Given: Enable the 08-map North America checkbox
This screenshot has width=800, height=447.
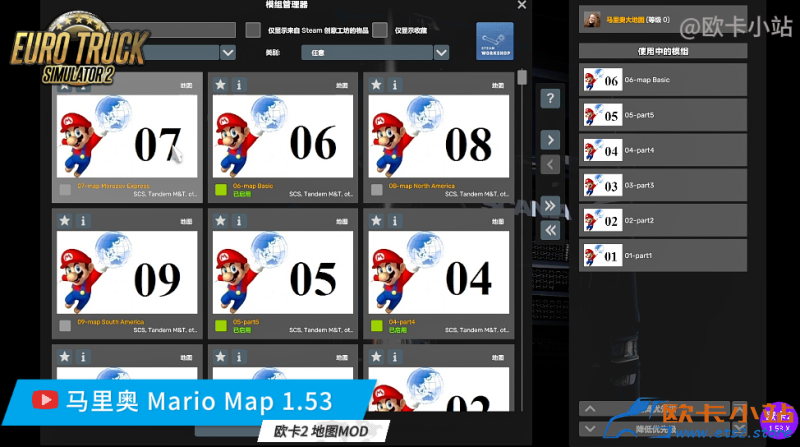Looking at the screenshot, I should (x=377, y=190).
